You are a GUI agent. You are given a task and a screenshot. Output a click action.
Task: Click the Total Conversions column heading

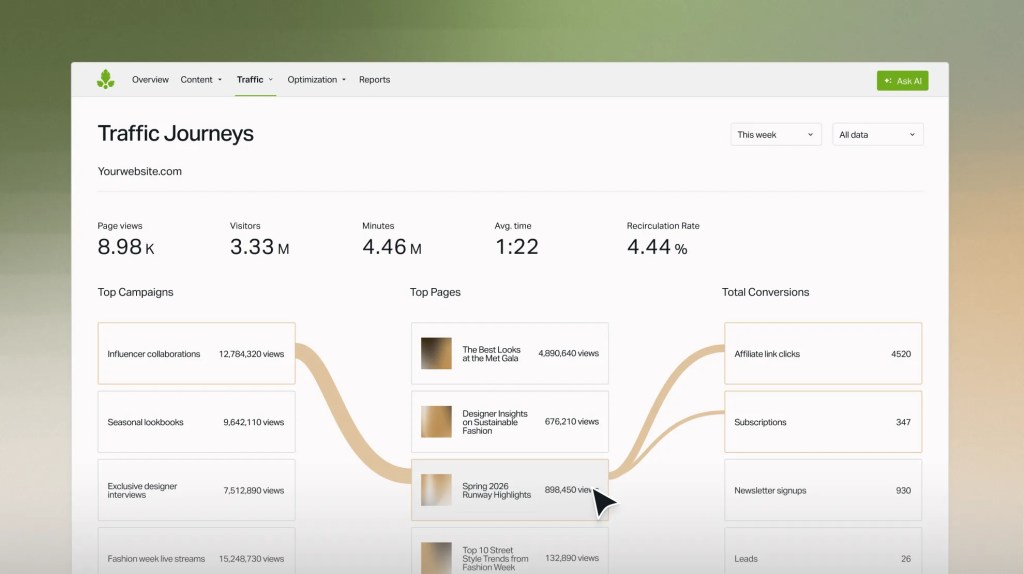(765, 292)
